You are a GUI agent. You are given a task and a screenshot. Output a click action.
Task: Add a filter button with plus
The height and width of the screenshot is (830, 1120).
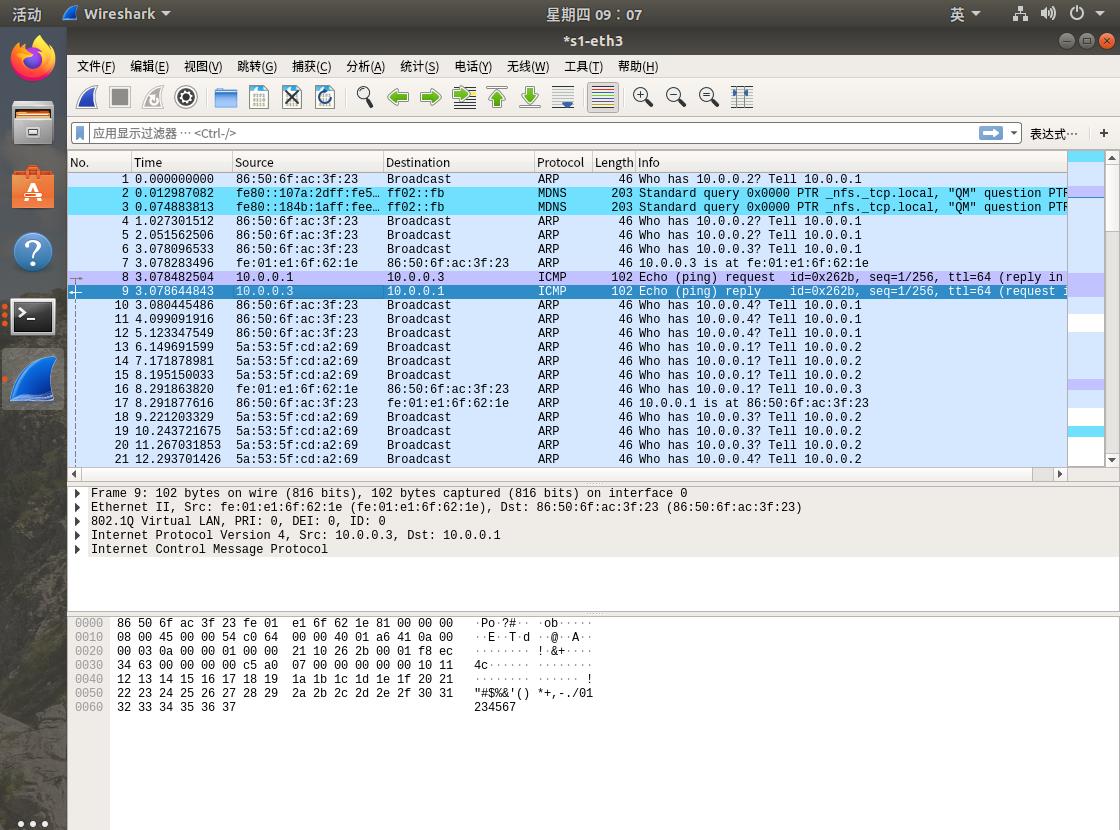[x=1104, y=133]
